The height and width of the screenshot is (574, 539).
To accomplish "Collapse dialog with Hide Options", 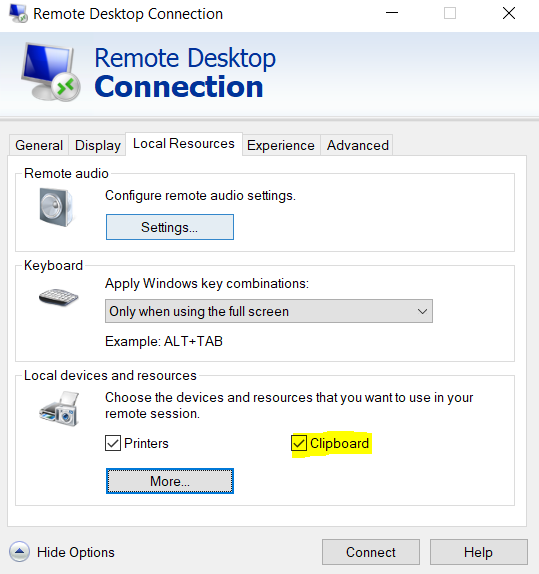I will pyautogui.click(x=76, y=552).
